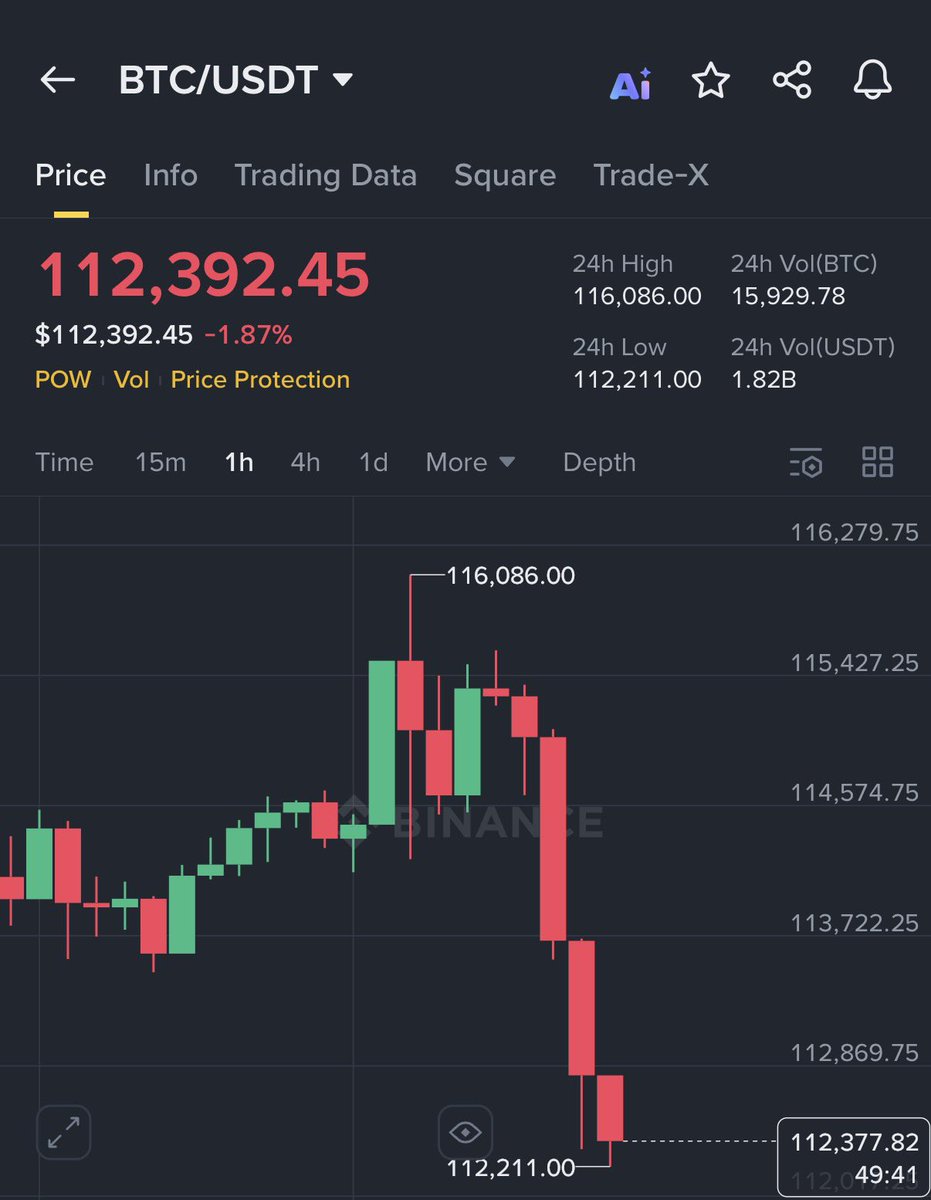
Task: Open the Trading Data tab
Action: [325, 175]
